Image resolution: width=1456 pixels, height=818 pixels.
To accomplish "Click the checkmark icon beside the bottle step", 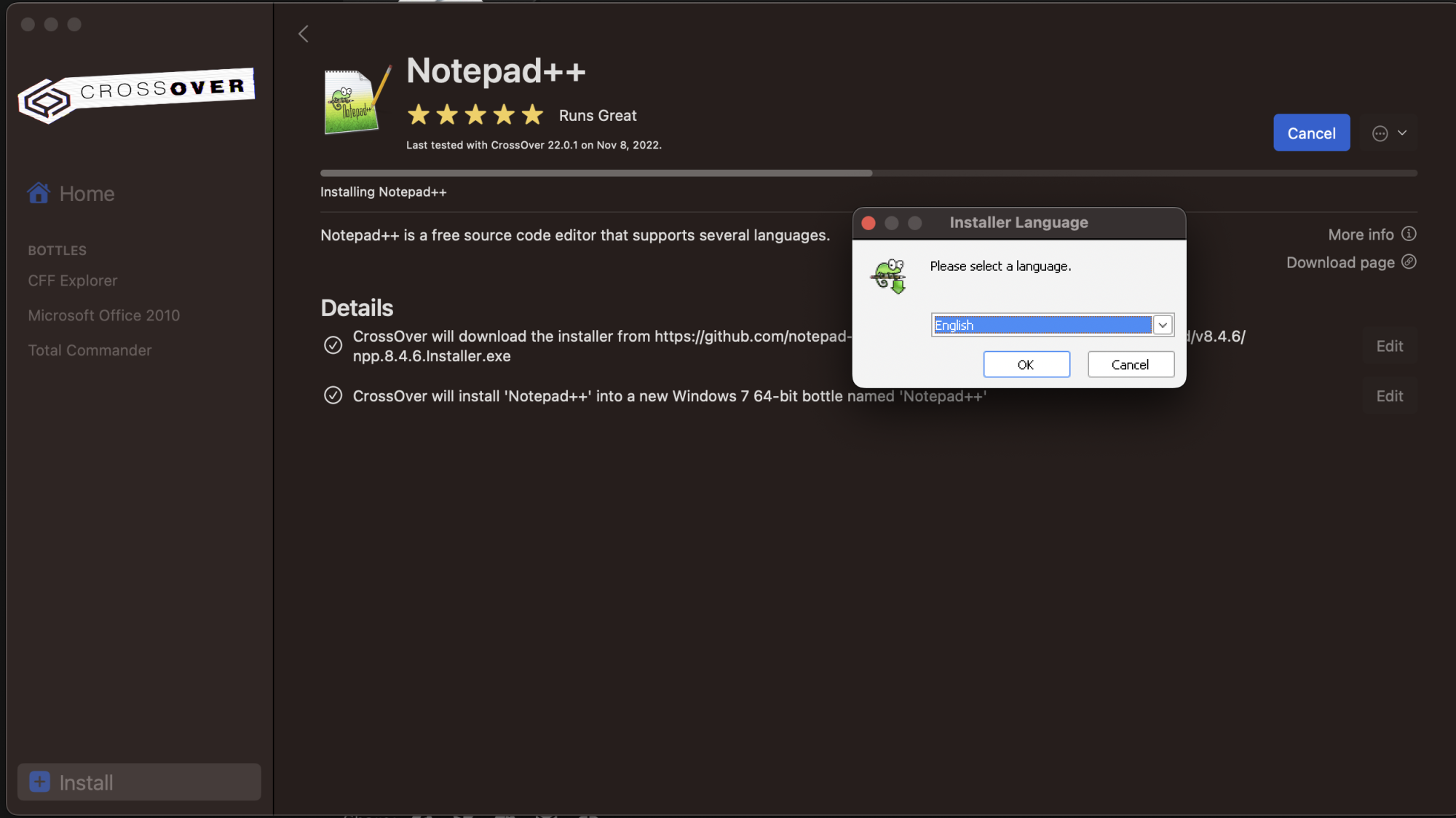I will (x=333, y=396).
